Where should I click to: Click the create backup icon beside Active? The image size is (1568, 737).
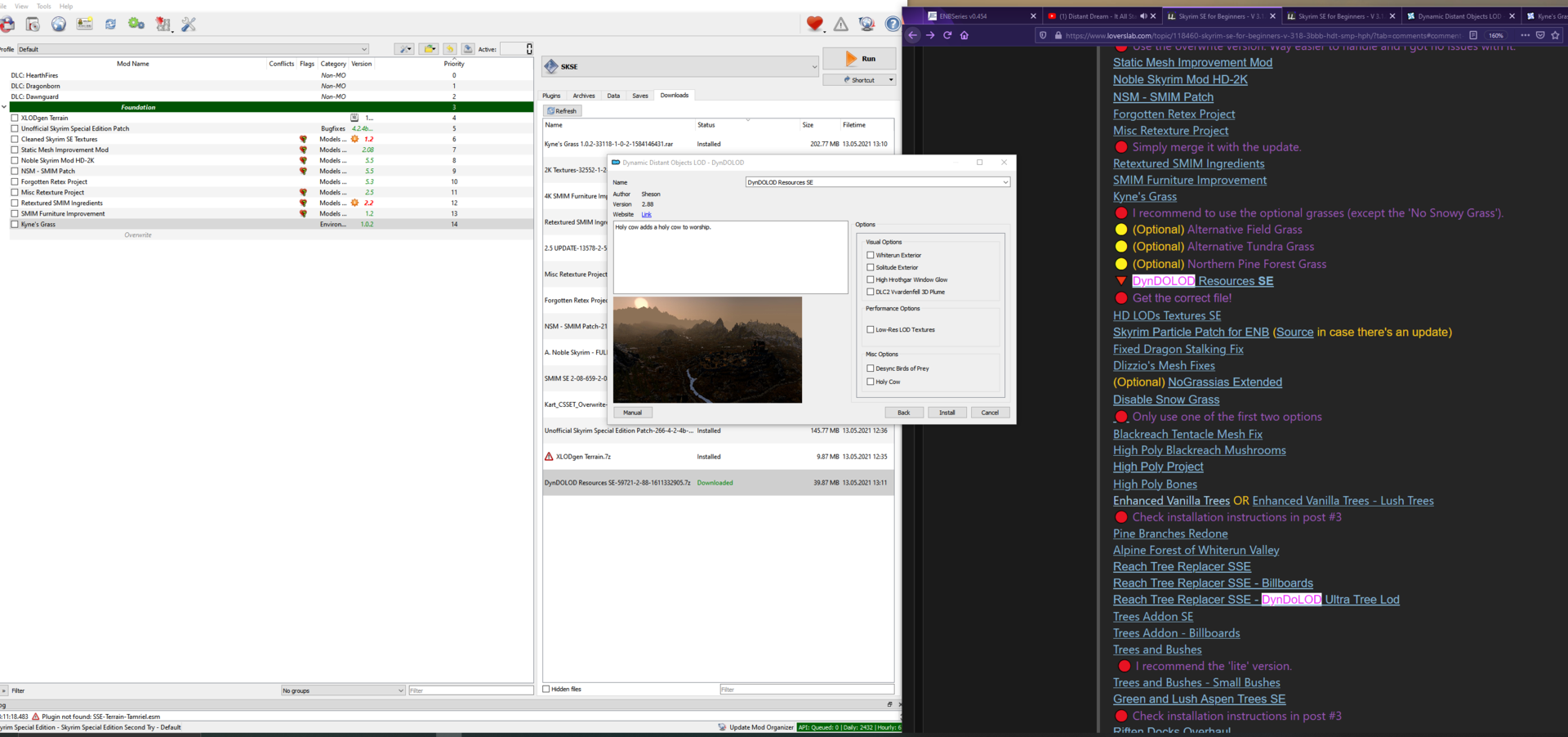468,49
